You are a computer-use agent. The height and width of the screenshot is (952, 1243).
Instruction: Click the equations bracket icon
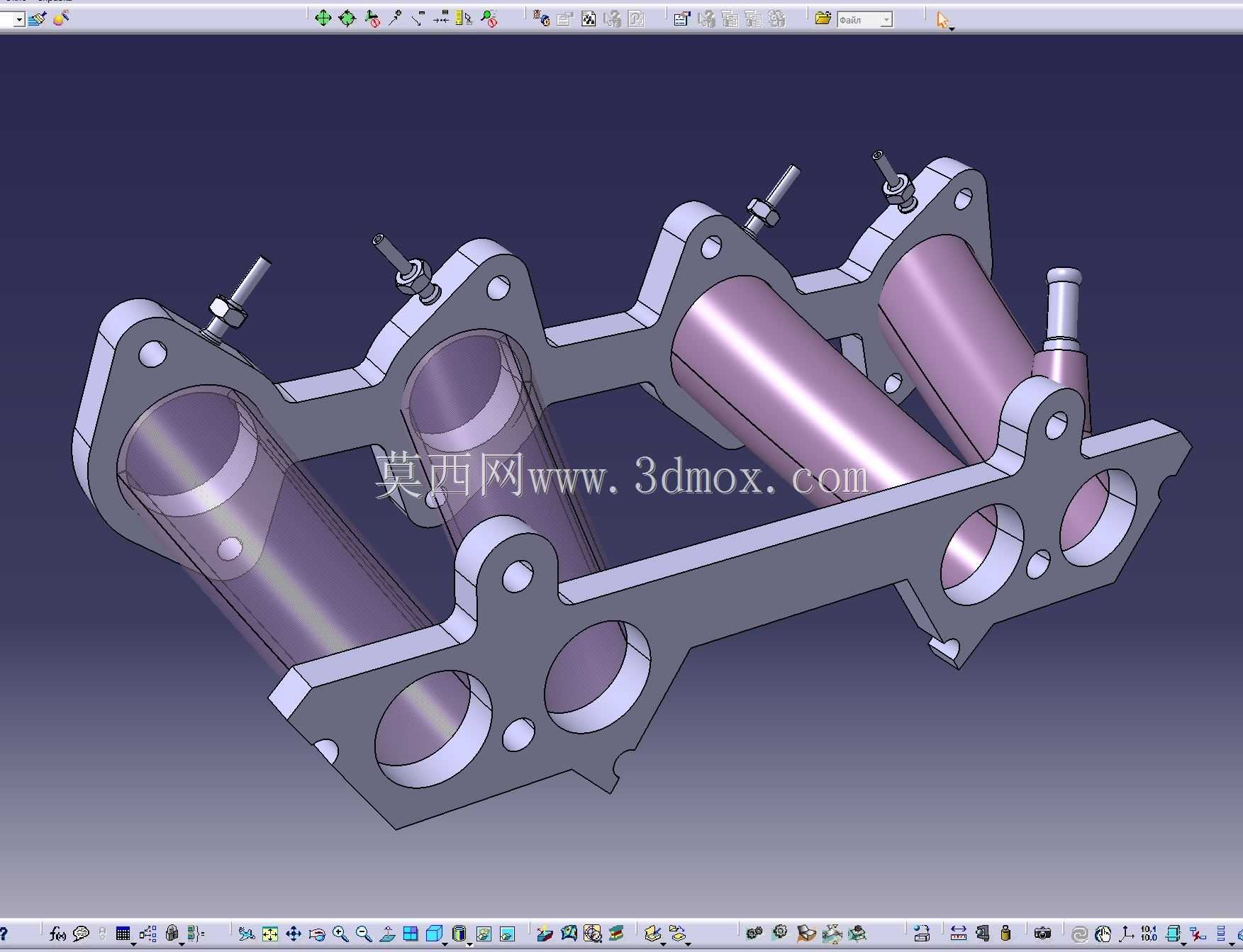(196, 934)
